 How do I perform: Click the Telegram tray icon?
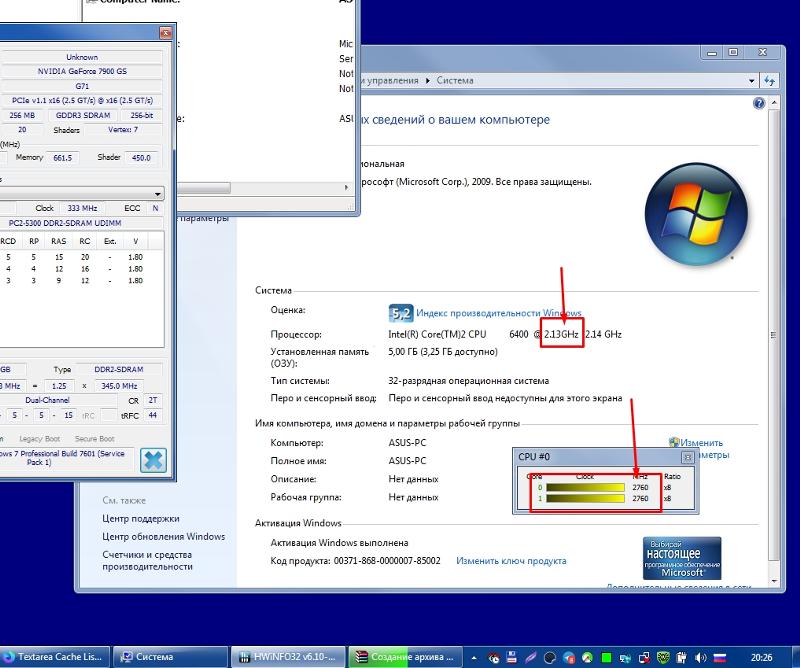(569, 657)
